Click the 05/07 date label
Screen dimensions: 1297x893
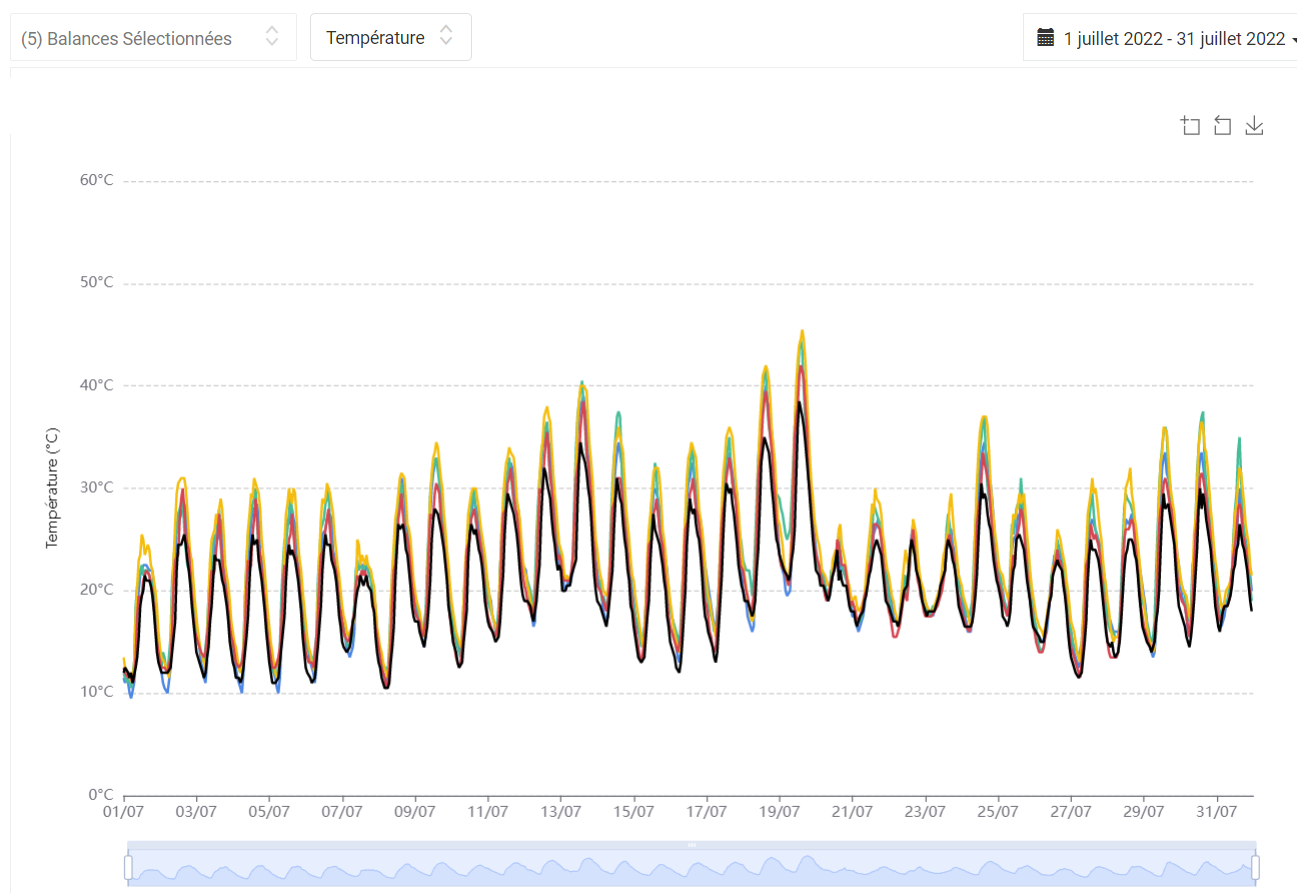269,812
